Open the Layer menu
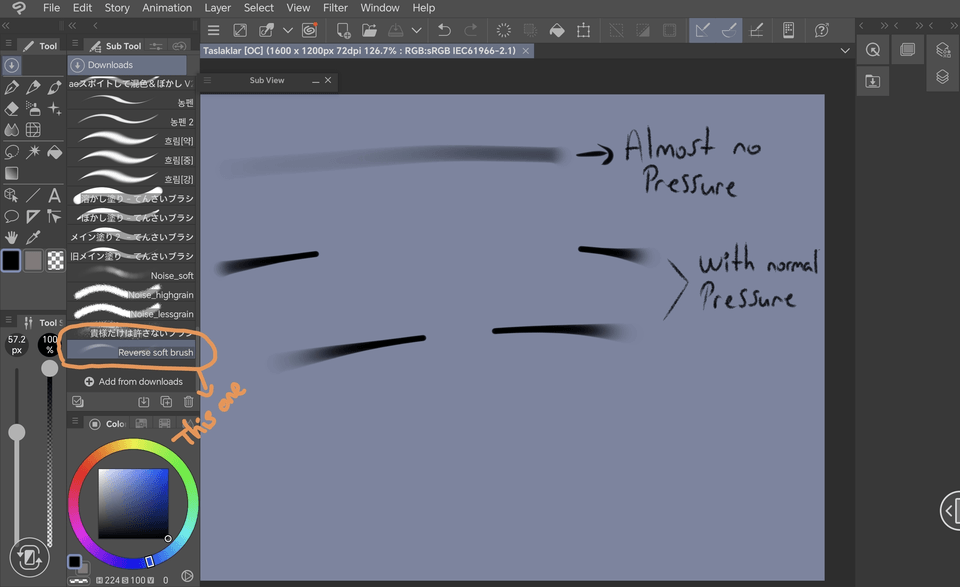This screenshot has width=960, height=587. click(x=217, y=8)
